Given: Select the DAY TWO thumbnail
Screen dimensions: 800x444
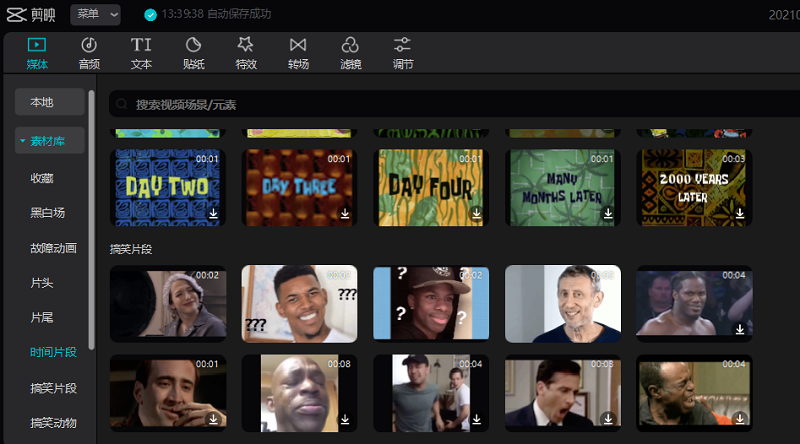Looking at the screenshot, I should tap(168, 187).
